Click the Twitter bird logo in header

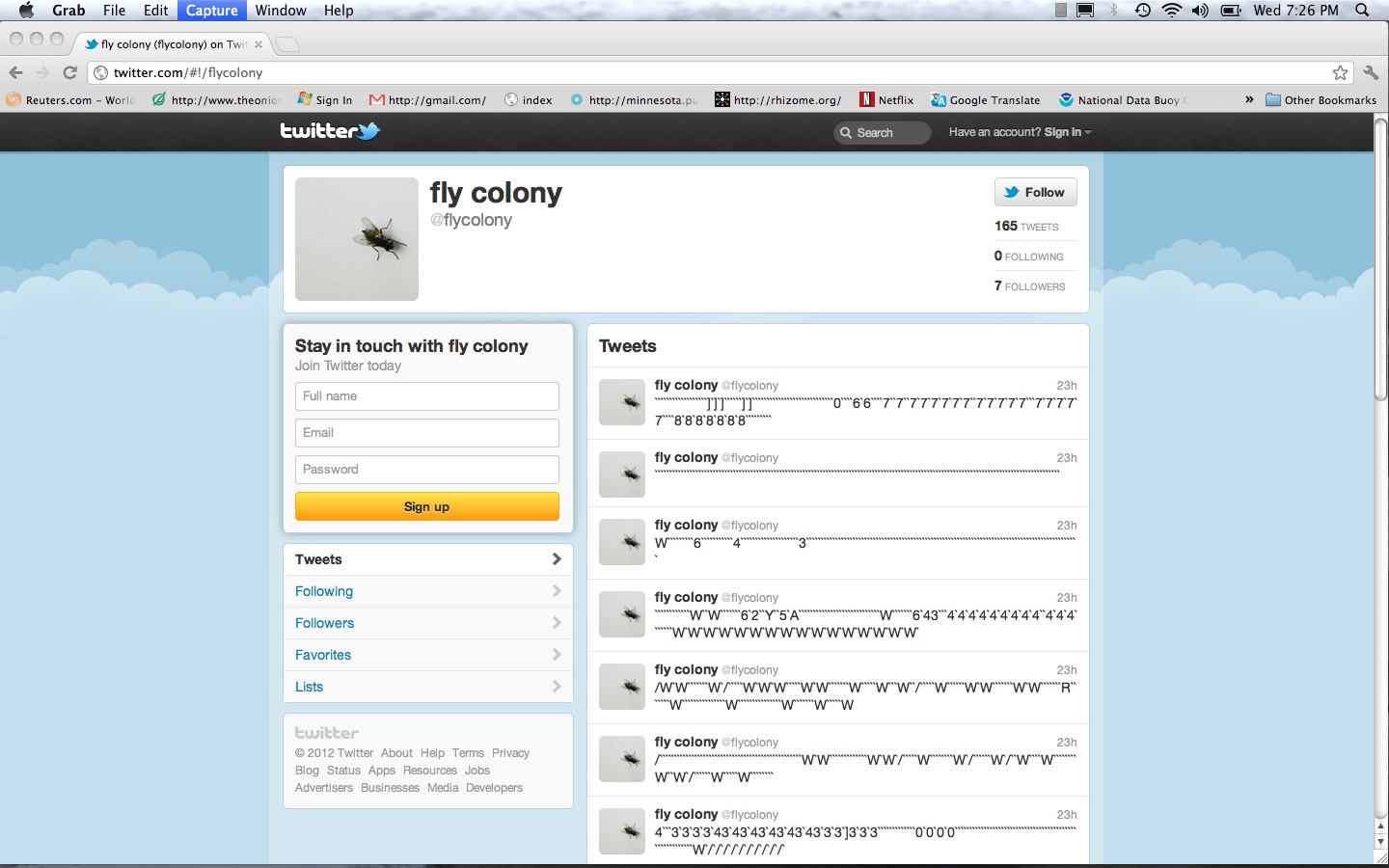[330, 131]
